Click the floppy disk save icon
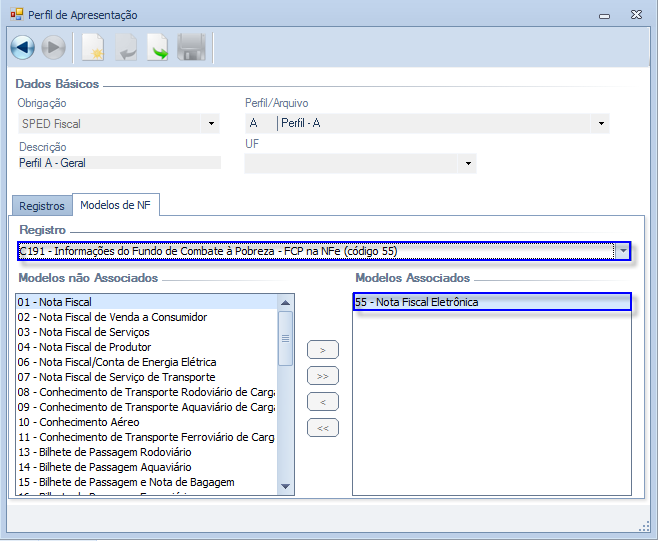Image resolution: width=658 pixels, height=541 pixels. coord(191,47)
